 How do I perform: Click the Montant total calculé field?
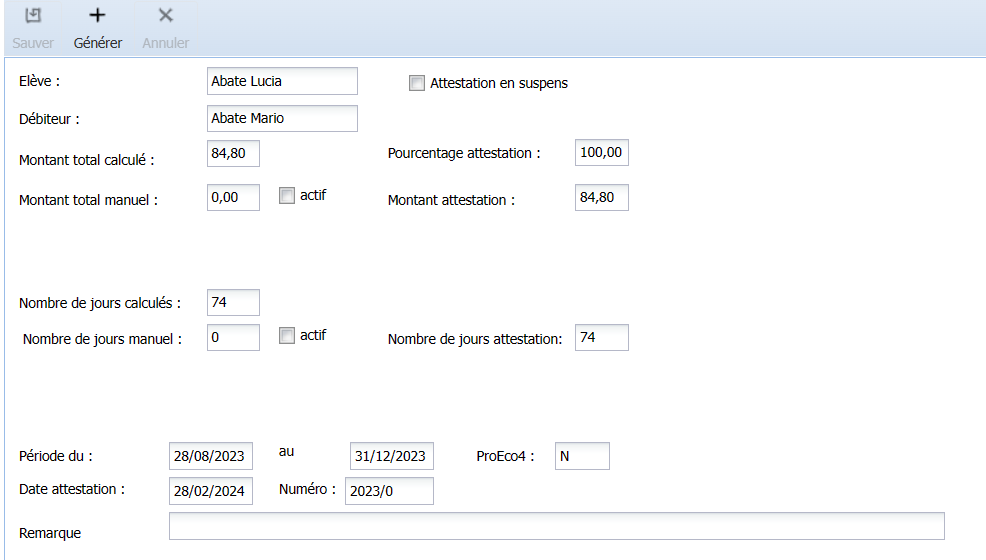233,153
